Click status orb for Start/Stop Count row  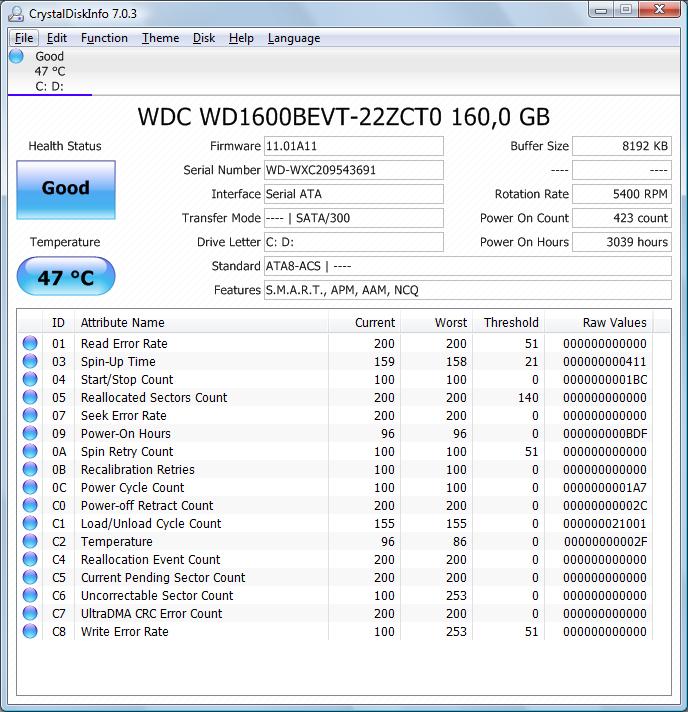pyautogui.click(x=30, y=379)
